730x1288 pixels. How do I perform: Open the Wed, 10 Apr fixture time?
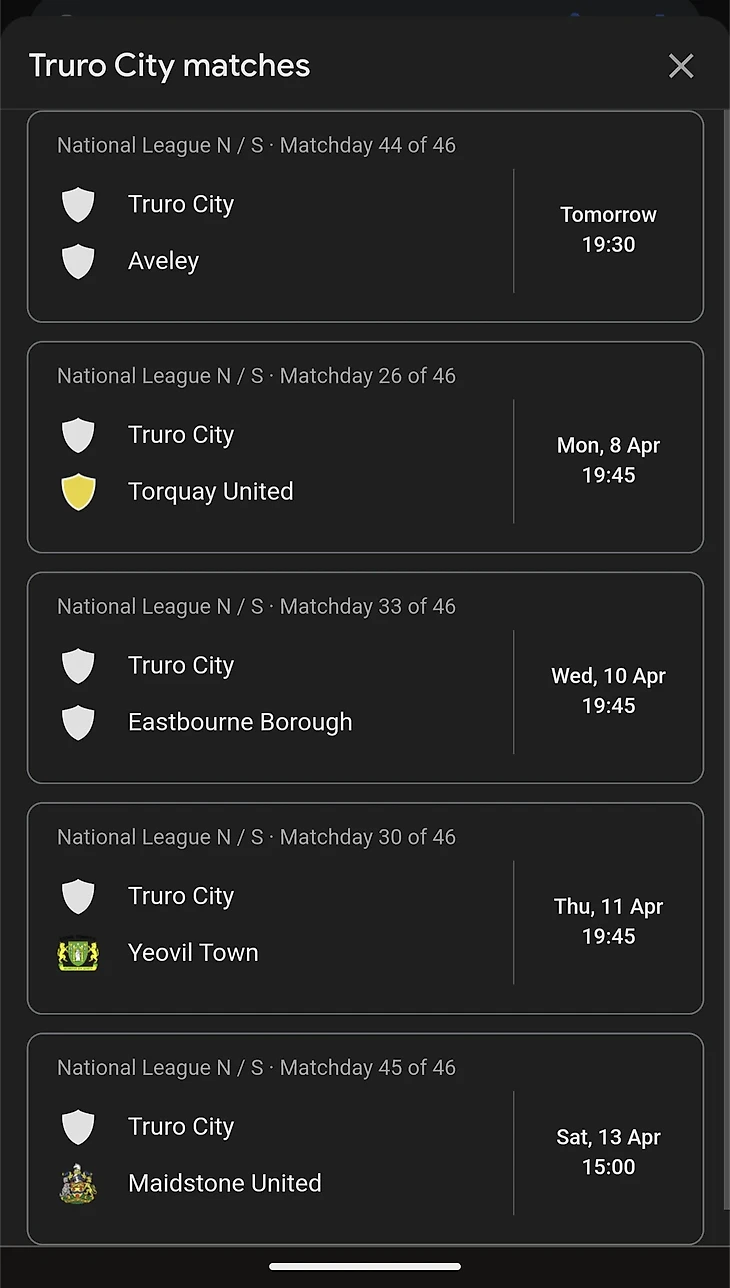(x=608, y=691)
